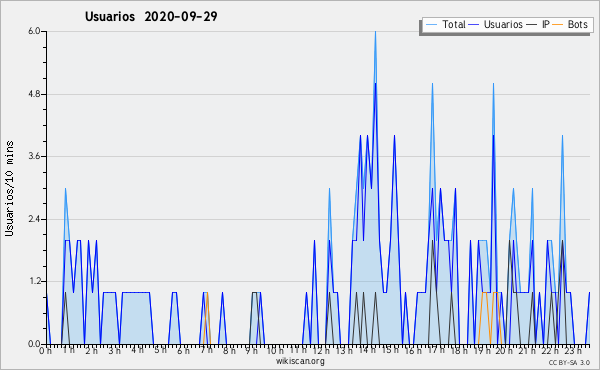This screenshot has height=370, width=600.
Task: Click the 'wikiscan.org' text below chart
Action: pos(300,361)
